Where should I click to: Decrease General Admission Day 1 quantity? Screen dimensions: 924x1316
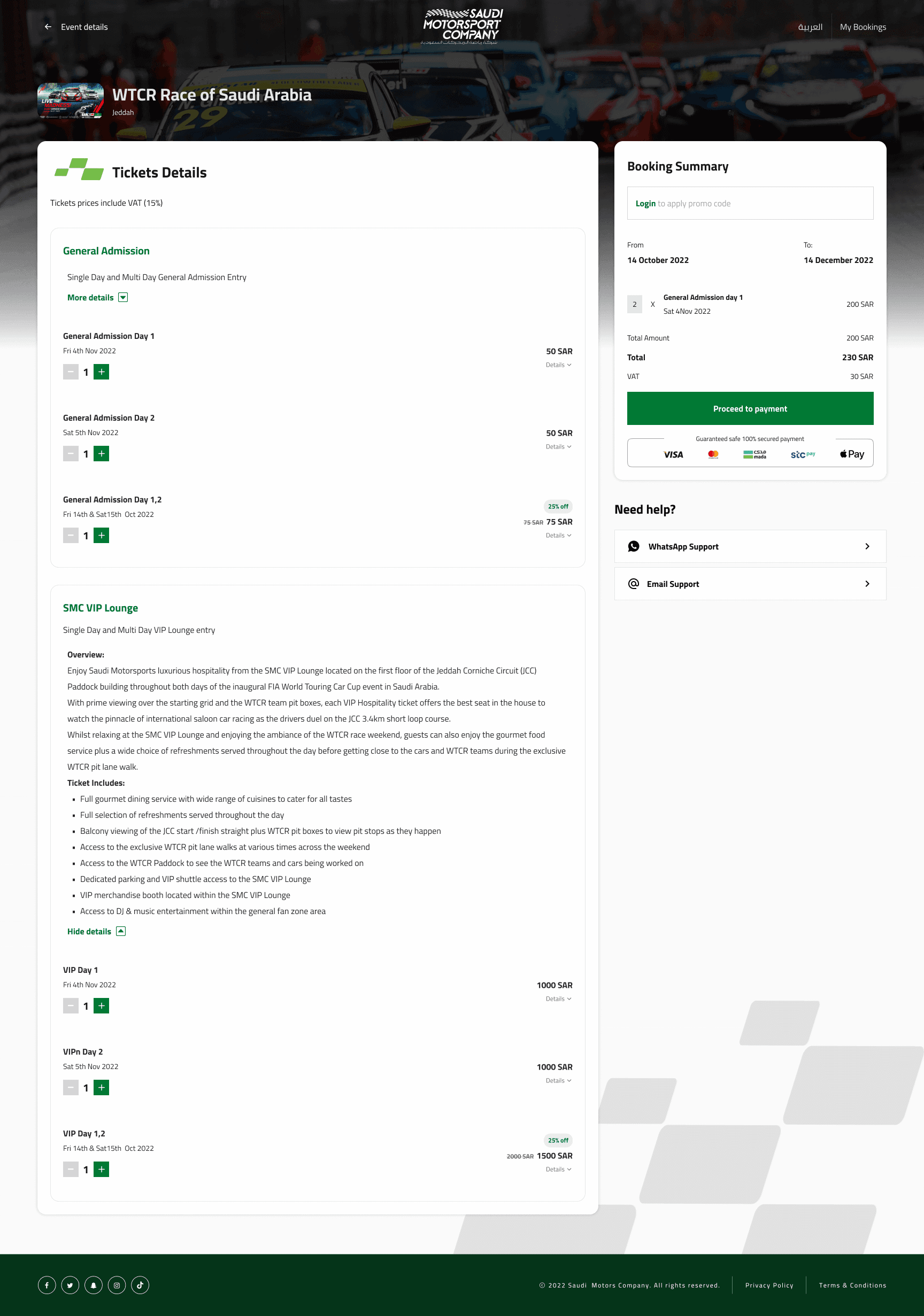(x=71, y=372)
